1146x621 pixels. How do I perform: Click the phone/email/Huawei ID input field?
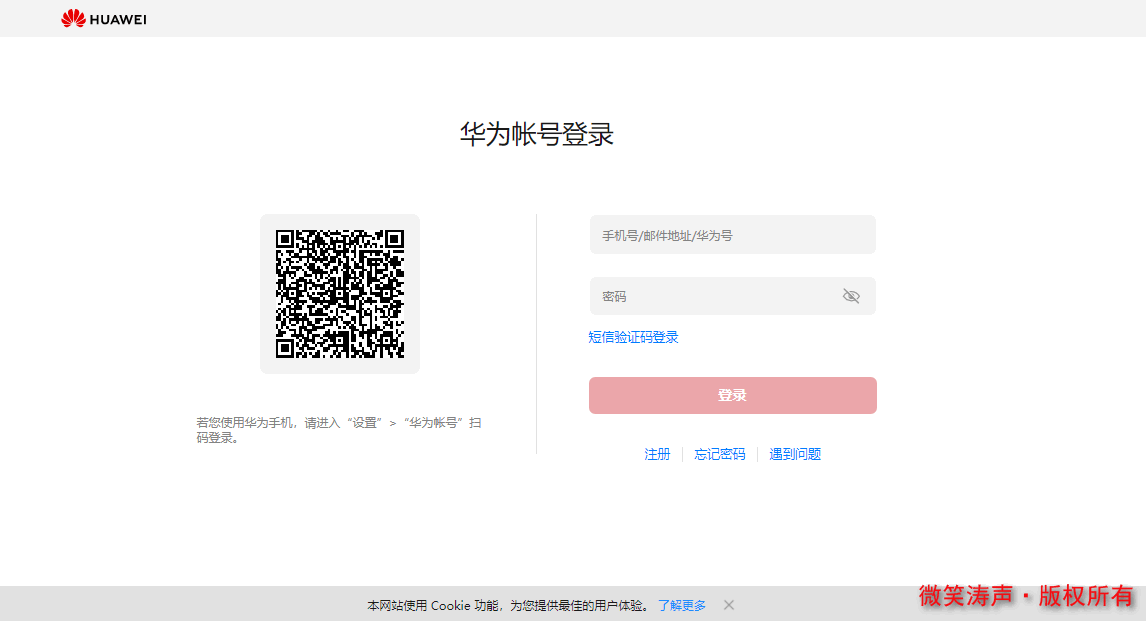(732, 235)
